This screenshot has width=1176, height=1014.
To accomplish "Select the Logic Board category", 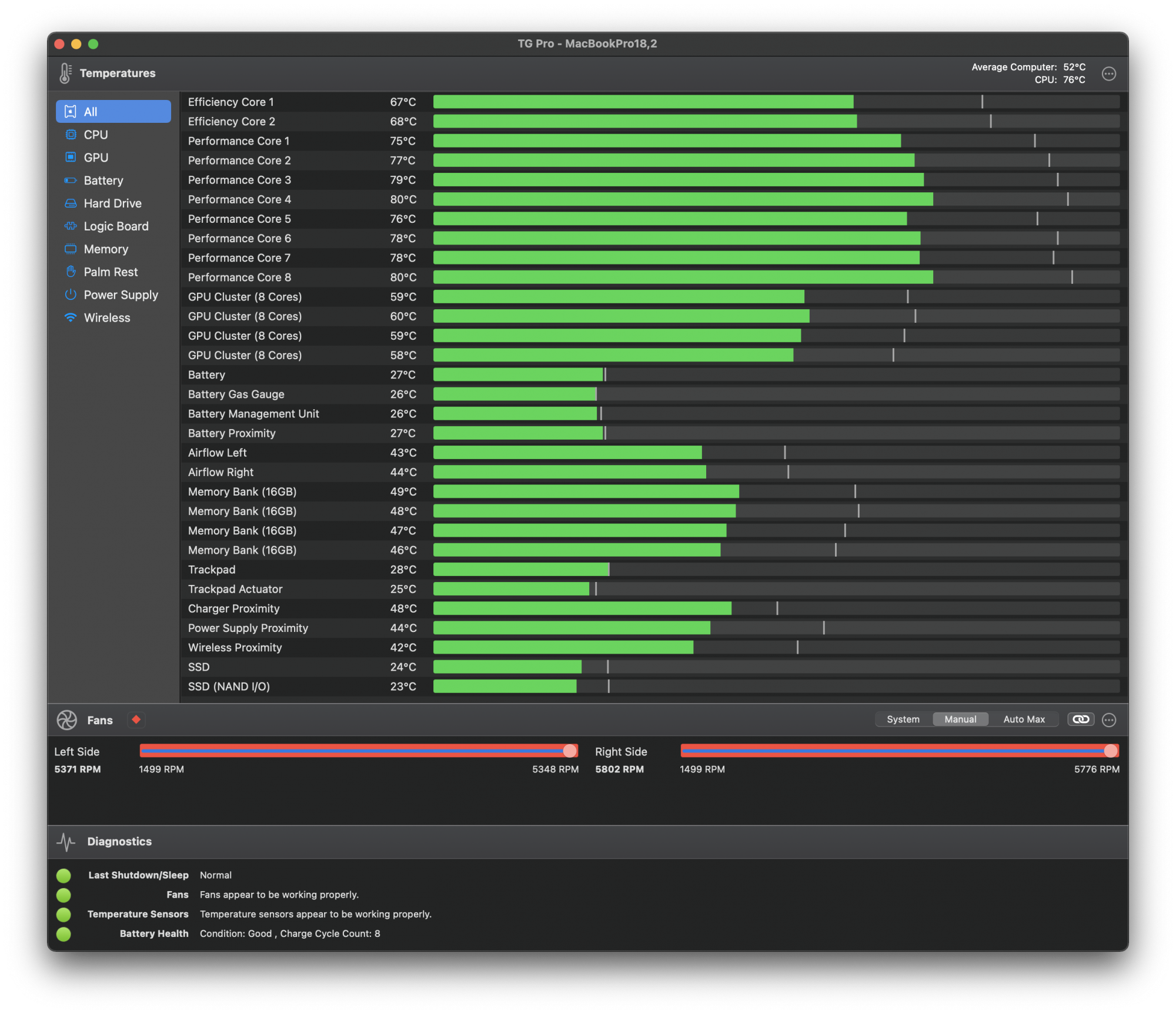I will tap(116, 226).
